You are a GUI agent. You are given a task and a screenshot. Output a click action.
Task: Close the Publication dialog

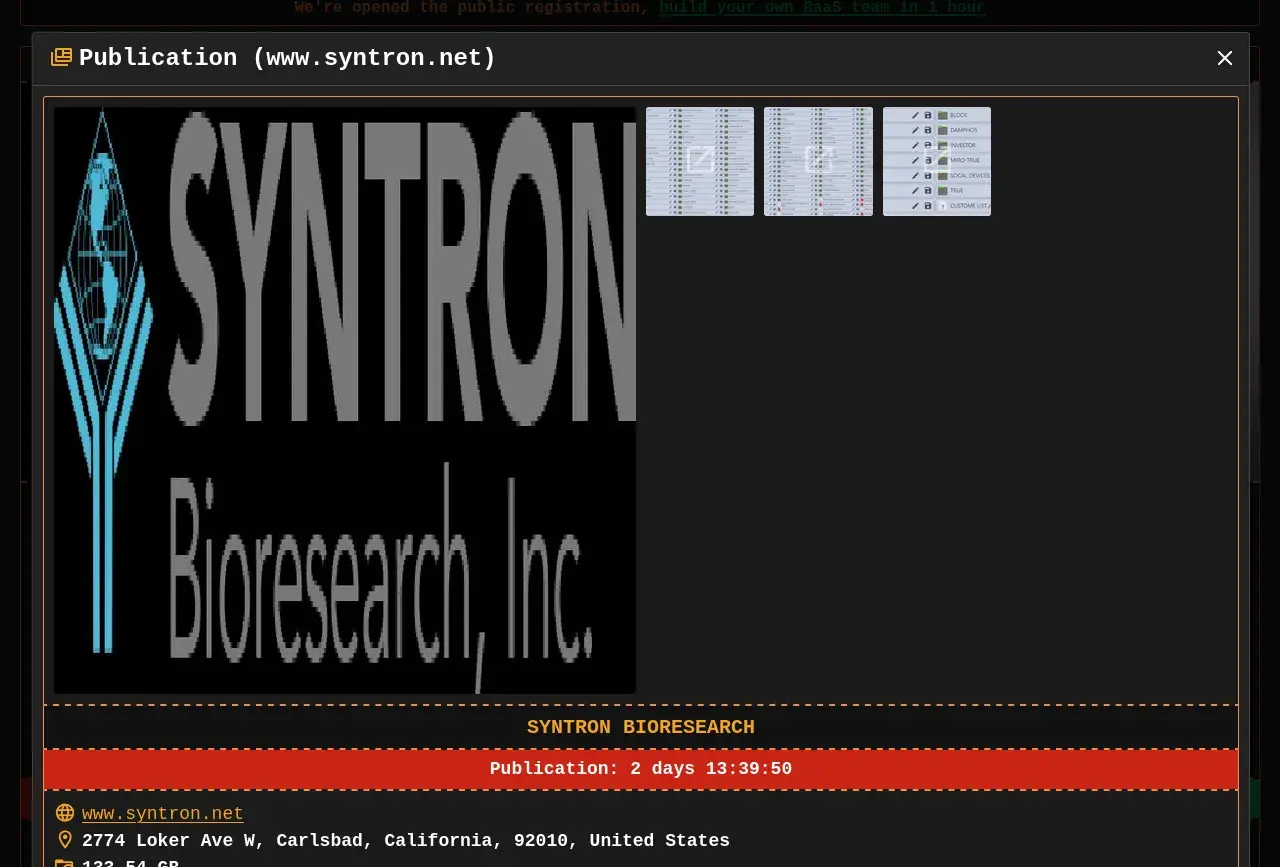(x=1225, y=58)
